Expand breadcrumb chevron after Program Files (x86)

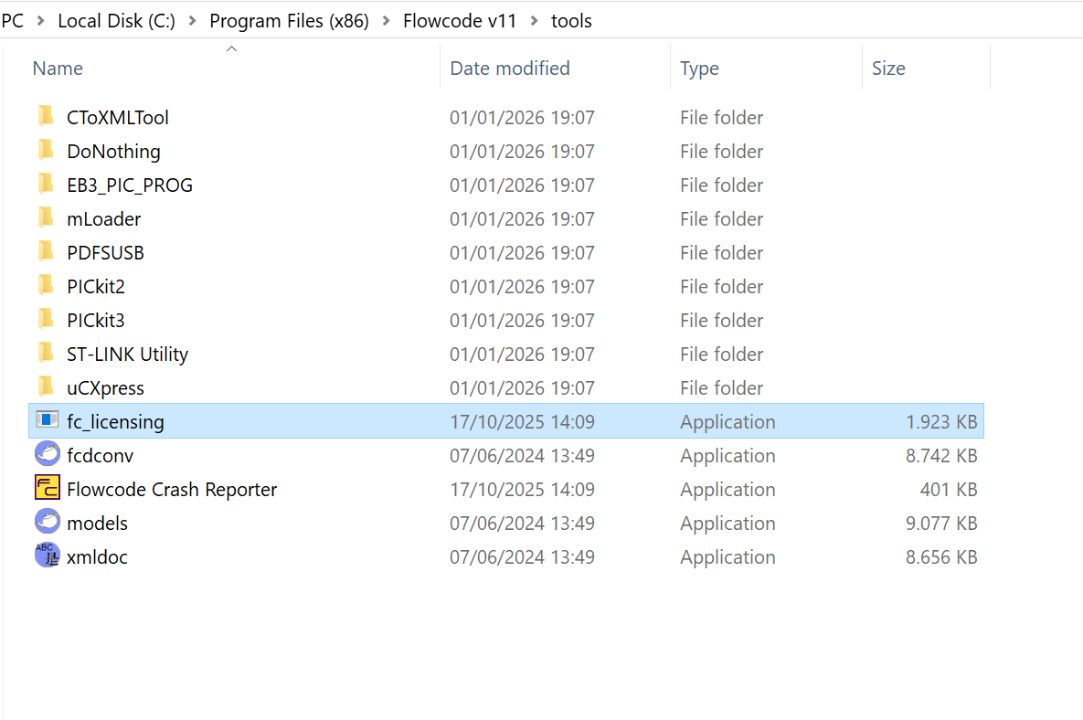click(386, 21)
